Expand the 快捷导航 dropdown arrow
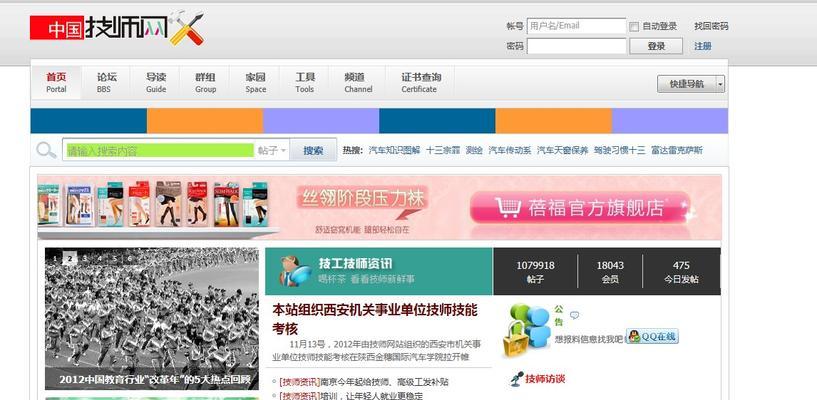817x400 pixels. 720,84
